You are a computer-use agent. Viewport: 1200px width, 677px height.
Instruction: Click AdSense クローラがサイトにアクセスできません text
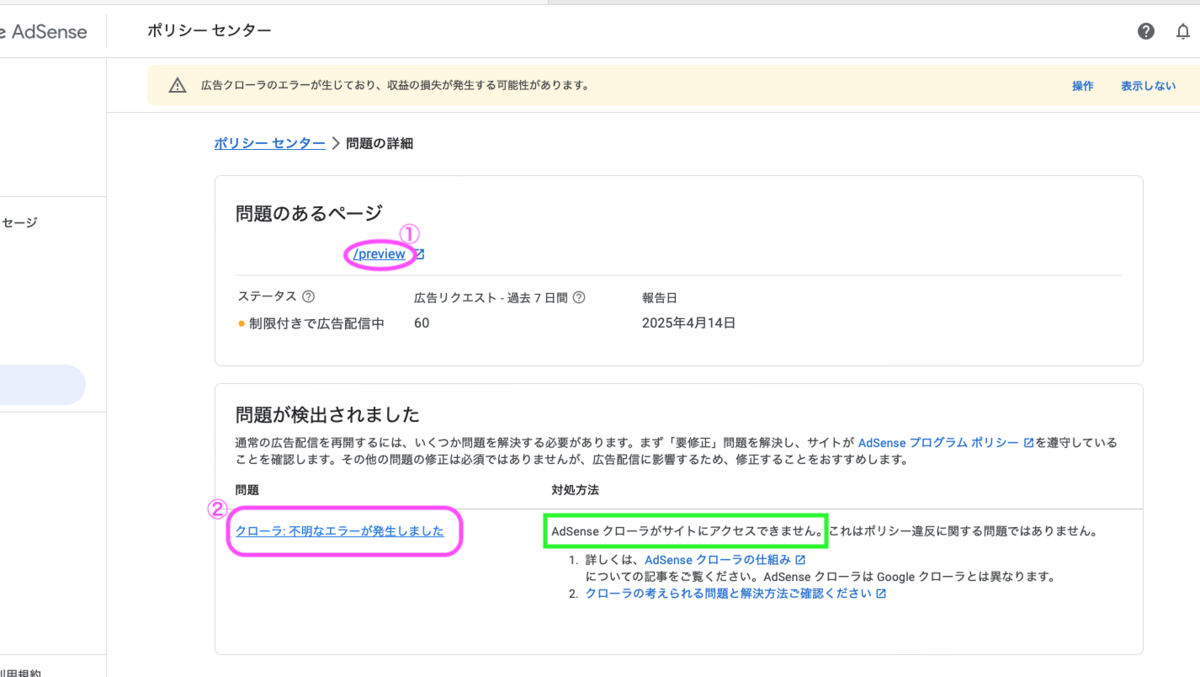tap(688, 531)
